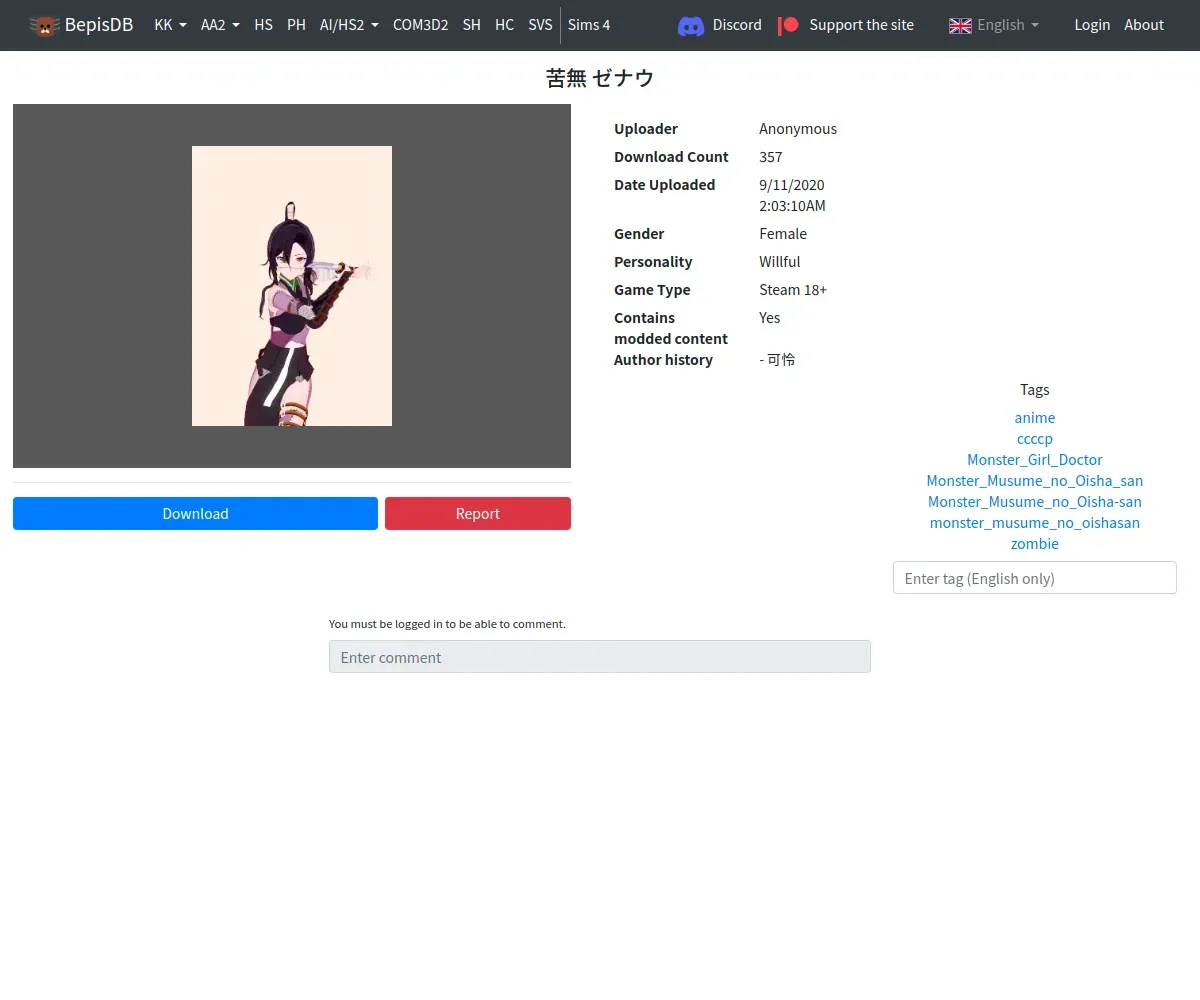Focus the Enter tag input field
1200x1000 pixels.
tap(1035, 578)
